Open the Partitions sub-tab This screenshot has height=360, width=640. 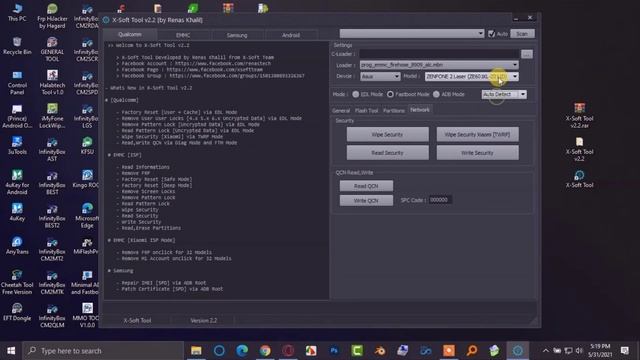(393, 111)
